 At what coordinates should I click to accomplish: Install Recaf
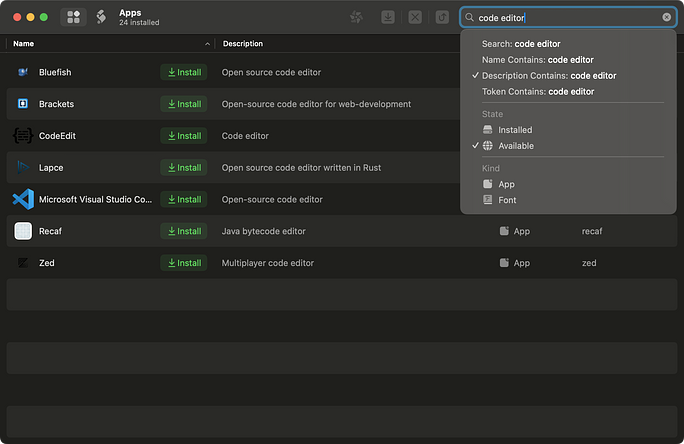click(184, 231)
